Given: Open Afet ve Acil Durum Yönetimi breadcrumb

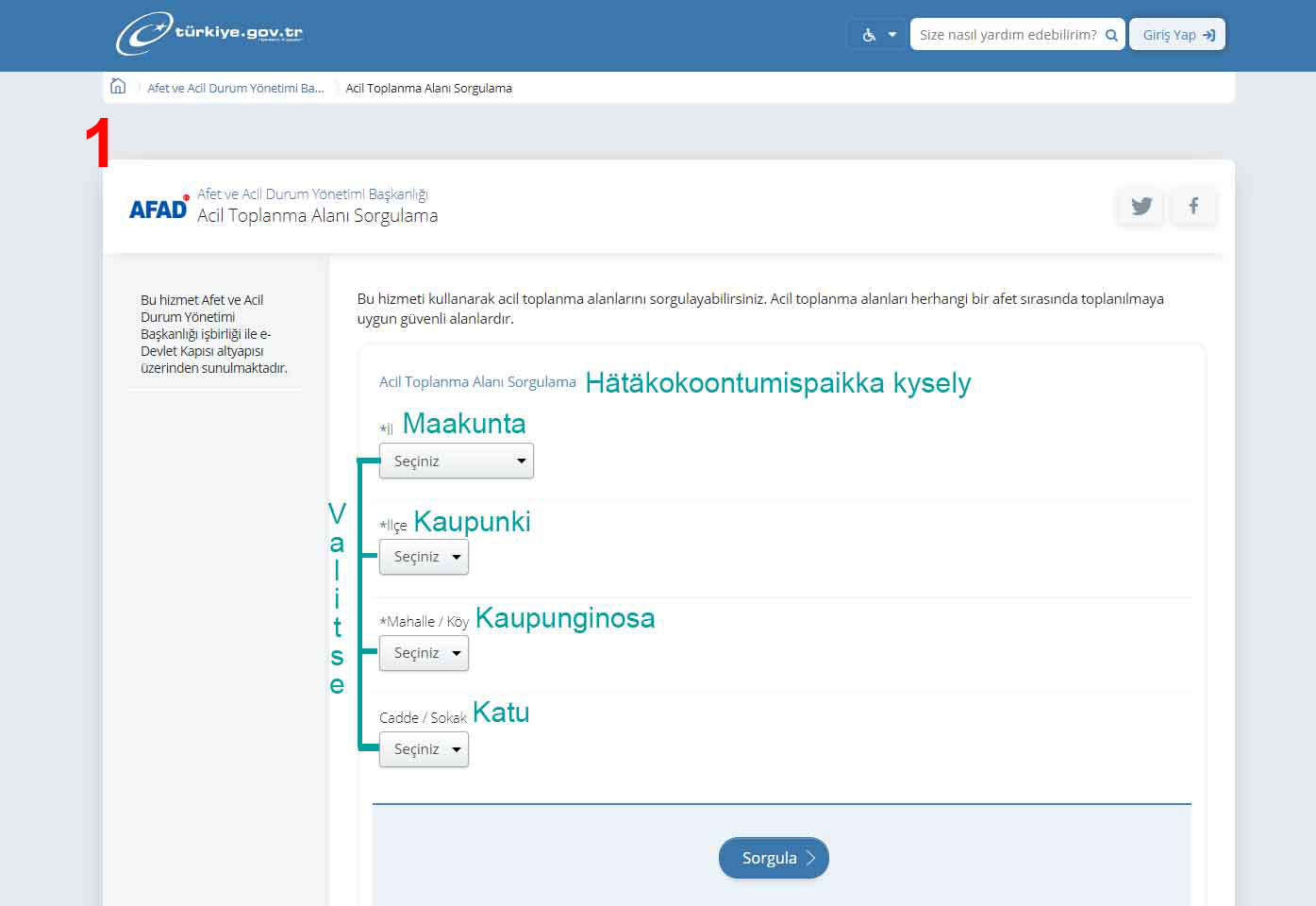Looking at the screenshot, I should 236,88.
